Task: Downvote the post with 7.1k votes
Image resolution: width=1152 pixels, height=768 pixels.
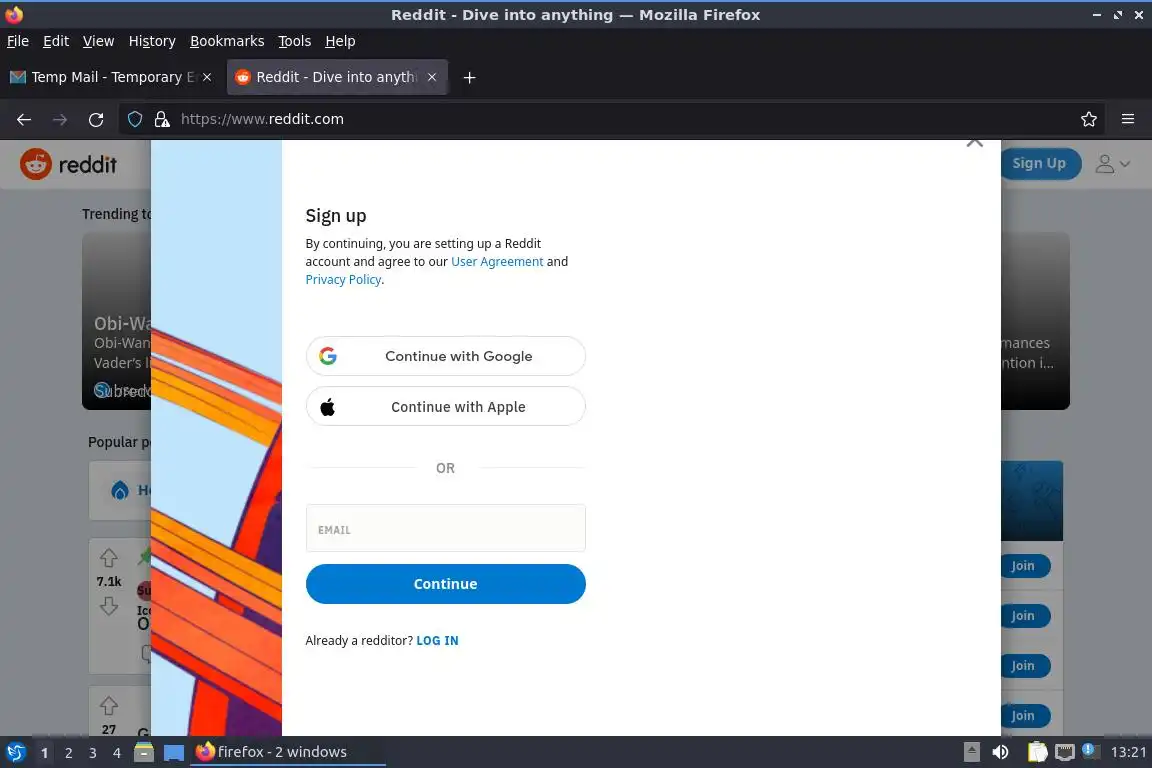Action: coord(109,606)
